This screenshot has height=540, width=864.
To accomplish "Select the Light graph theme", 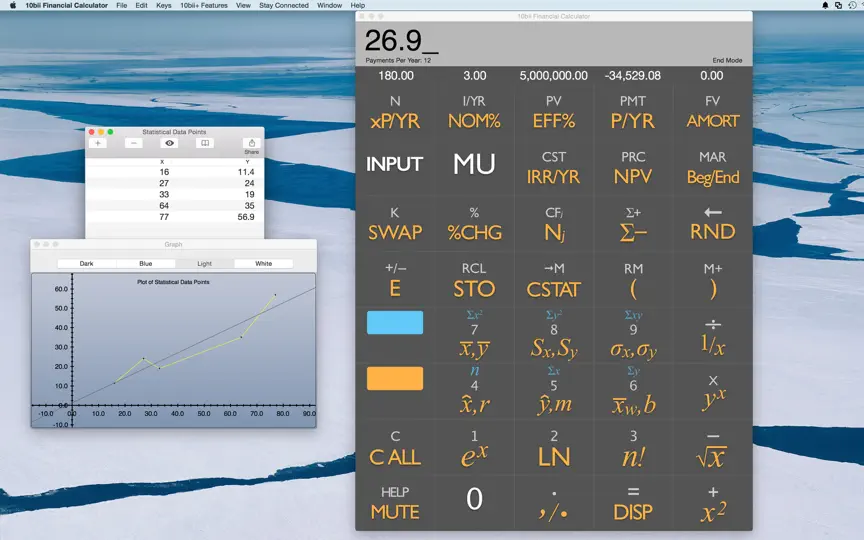I will click(x=204, y=263).
